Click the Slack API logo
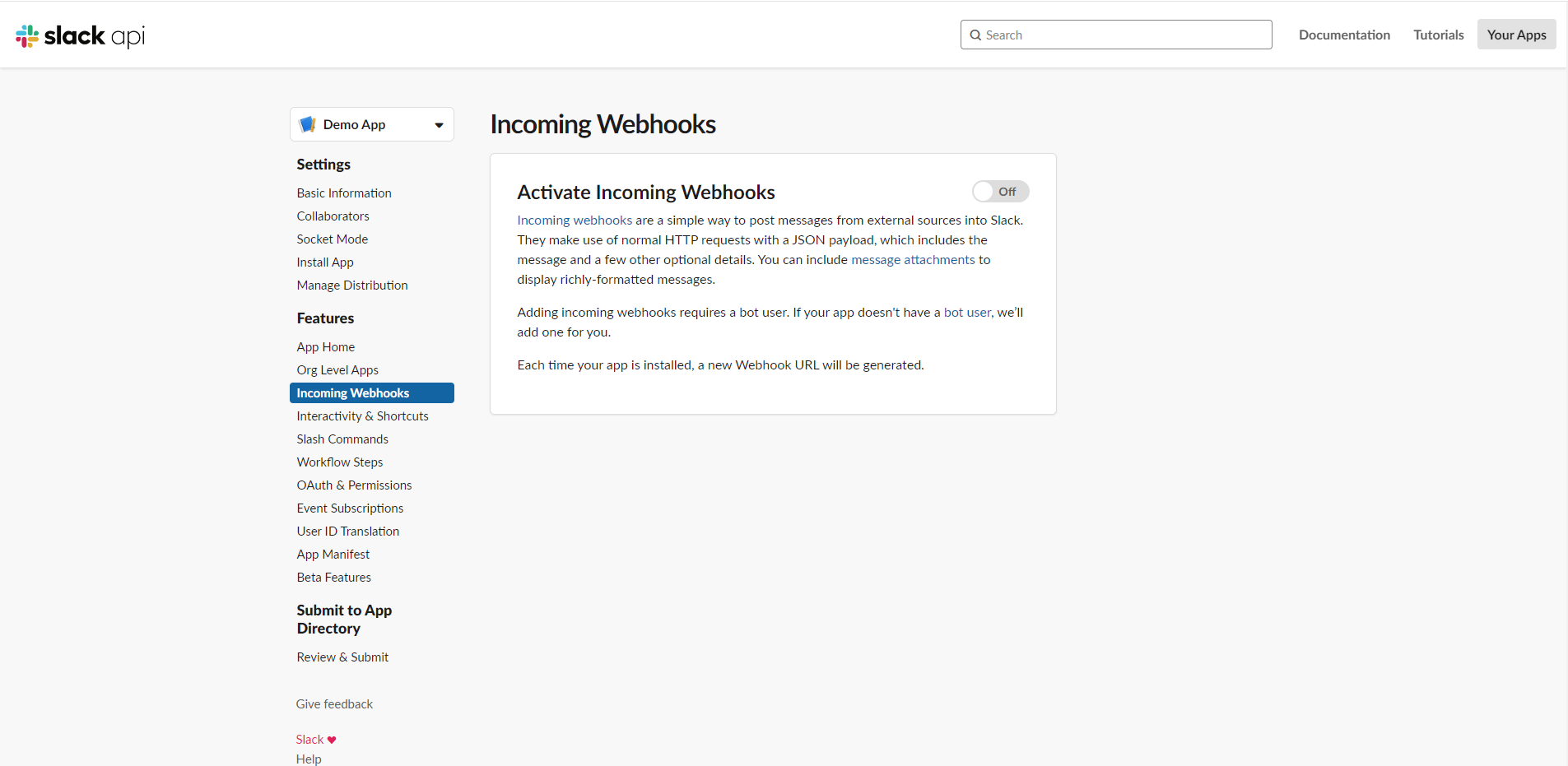The image size is (1568, 766). 80,35
